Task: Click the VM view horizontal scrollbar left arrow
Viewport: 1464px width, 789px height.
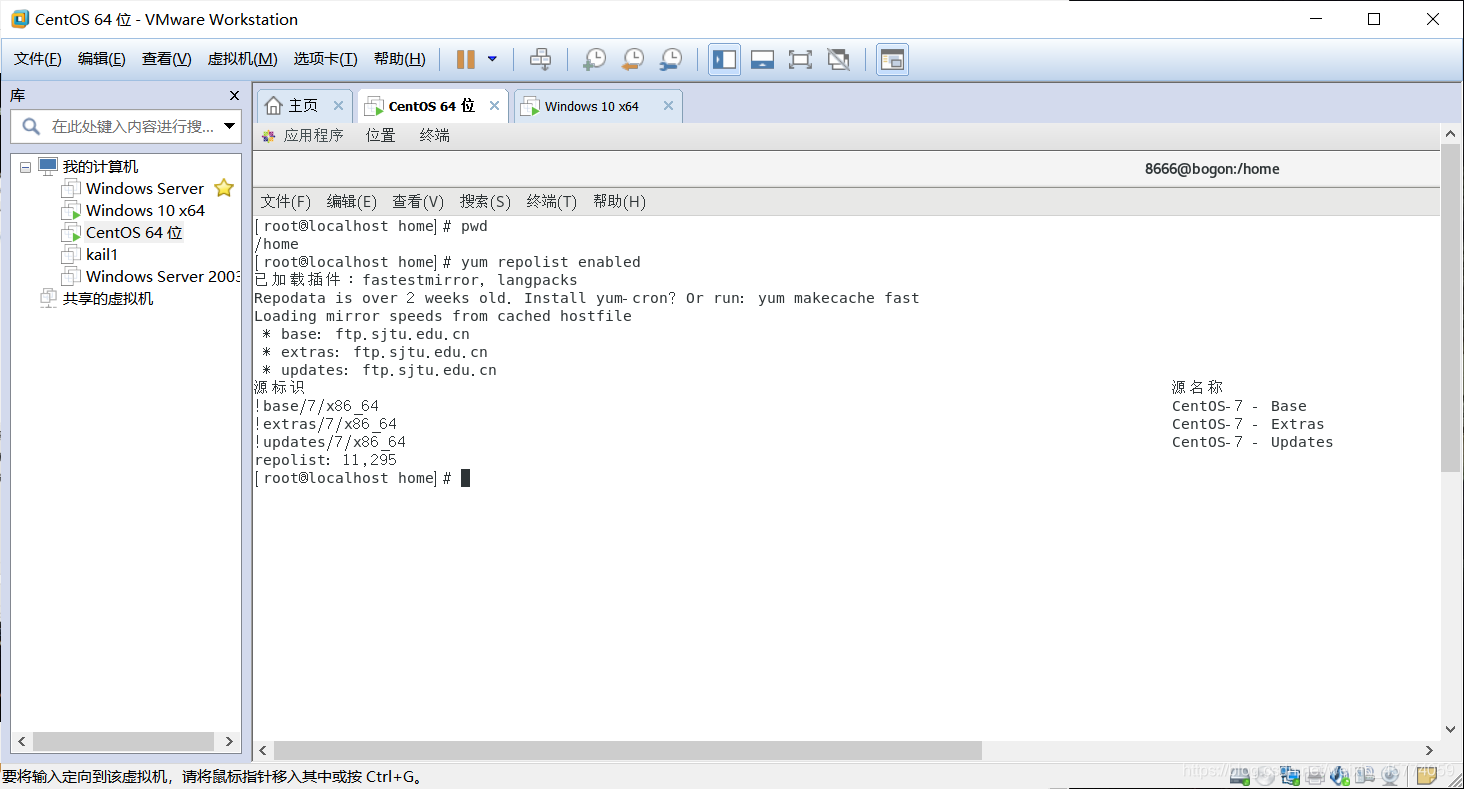Action: pyautogui.click(x=263, y=750)
